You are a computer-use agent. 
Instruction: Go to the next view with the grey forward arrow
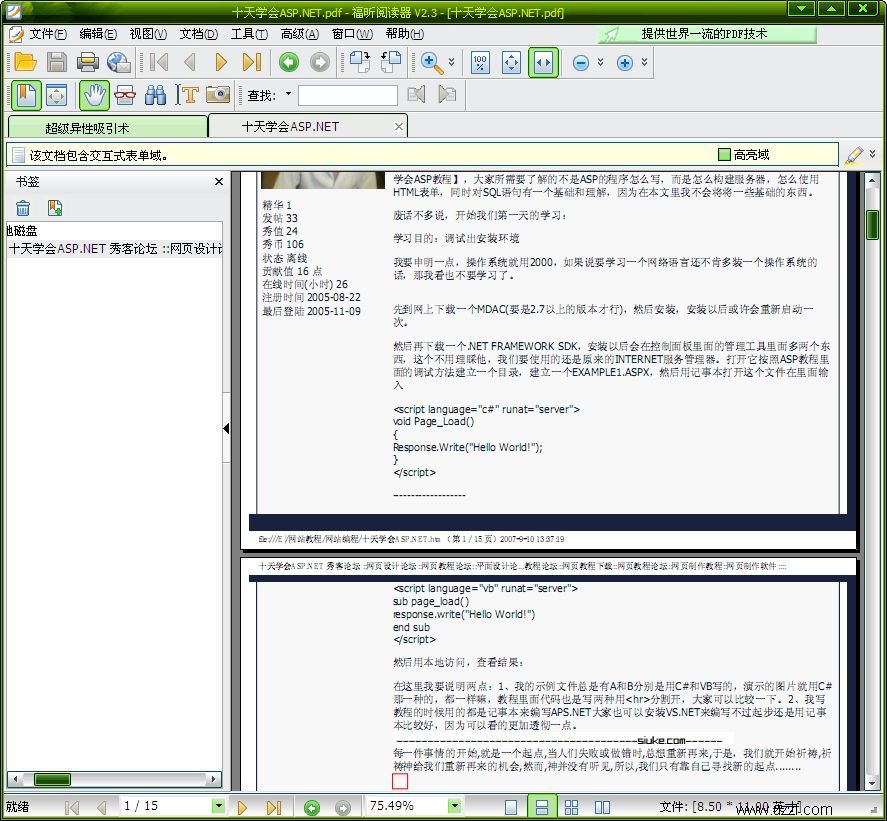click(x=320, y=62)
